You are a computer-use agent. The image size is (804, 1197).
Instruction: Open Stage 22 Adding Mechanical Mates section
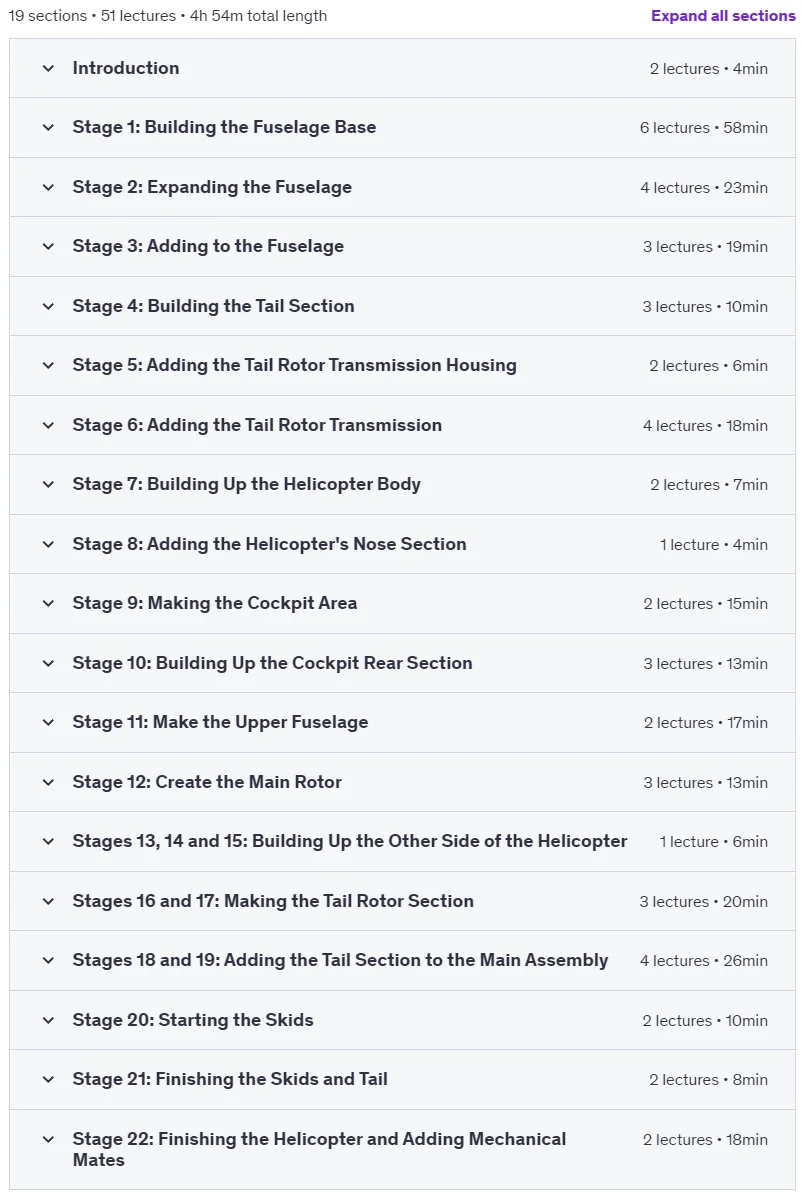pos(402,1149)
